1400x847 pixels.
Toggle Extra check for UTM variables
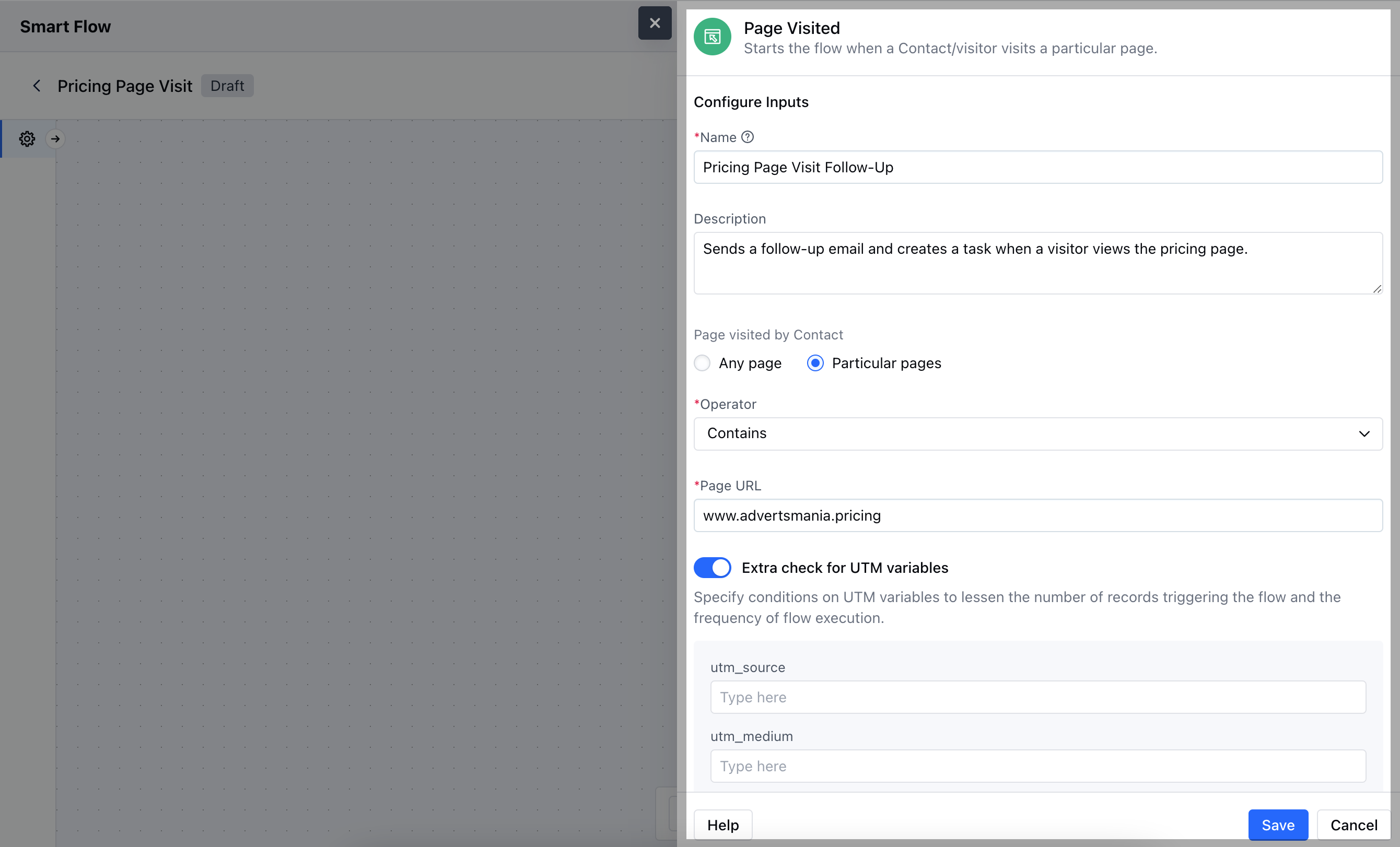(x=712, y=568)
